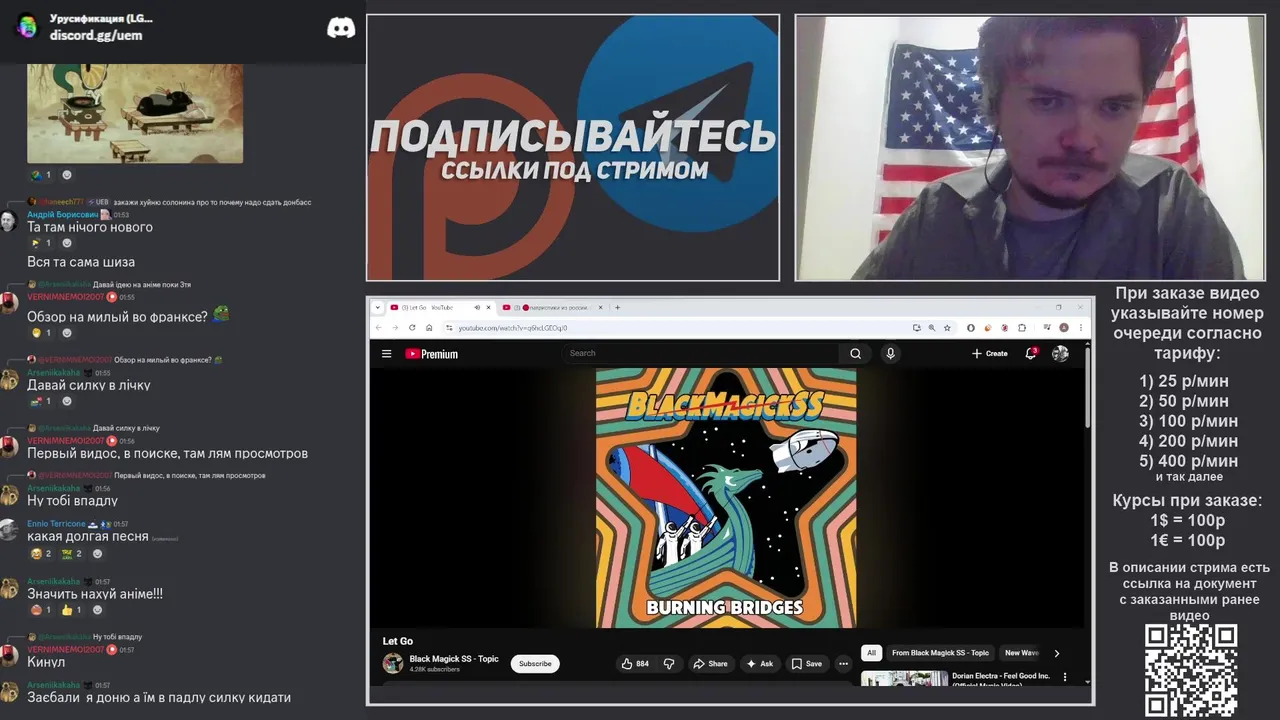Switch to the second YouTube browser tab
Image resolution: width=1280 pixels, height=720 pixels.
click(x=553, y=307)
